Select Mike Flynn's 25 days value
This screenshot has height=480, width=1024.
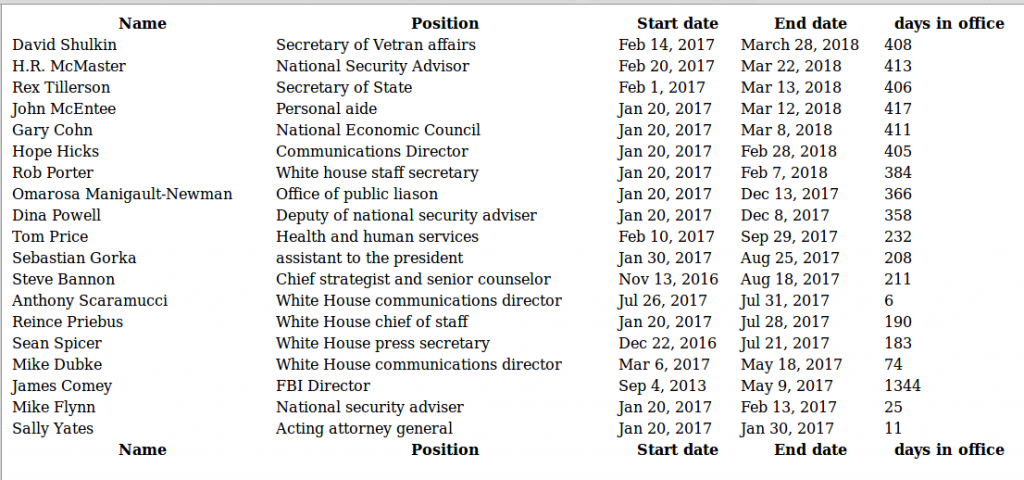[x=893, y=407]
